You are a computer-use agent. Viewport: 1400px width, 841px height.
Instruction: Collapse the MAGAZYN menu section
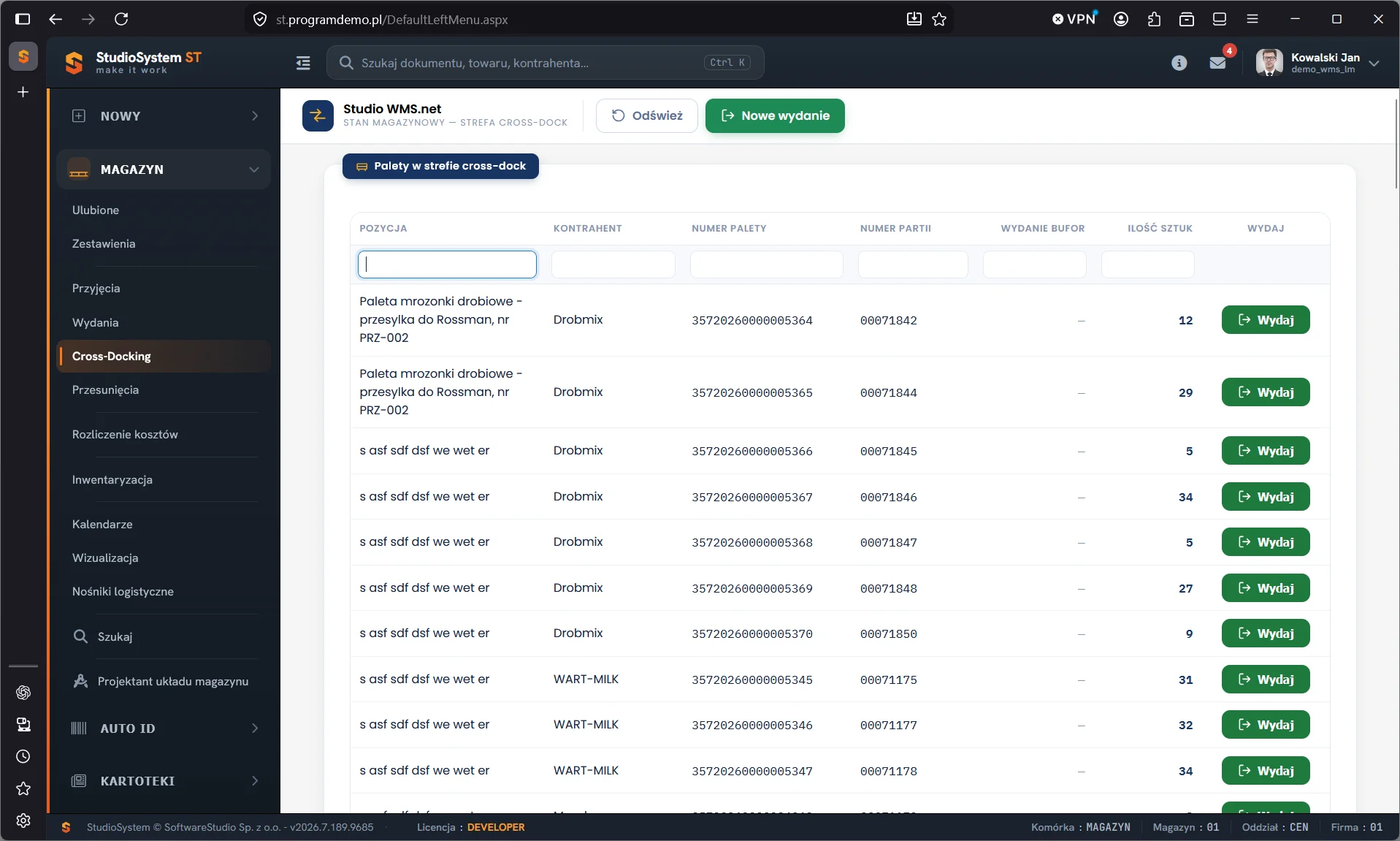click(x=164, y=170)
